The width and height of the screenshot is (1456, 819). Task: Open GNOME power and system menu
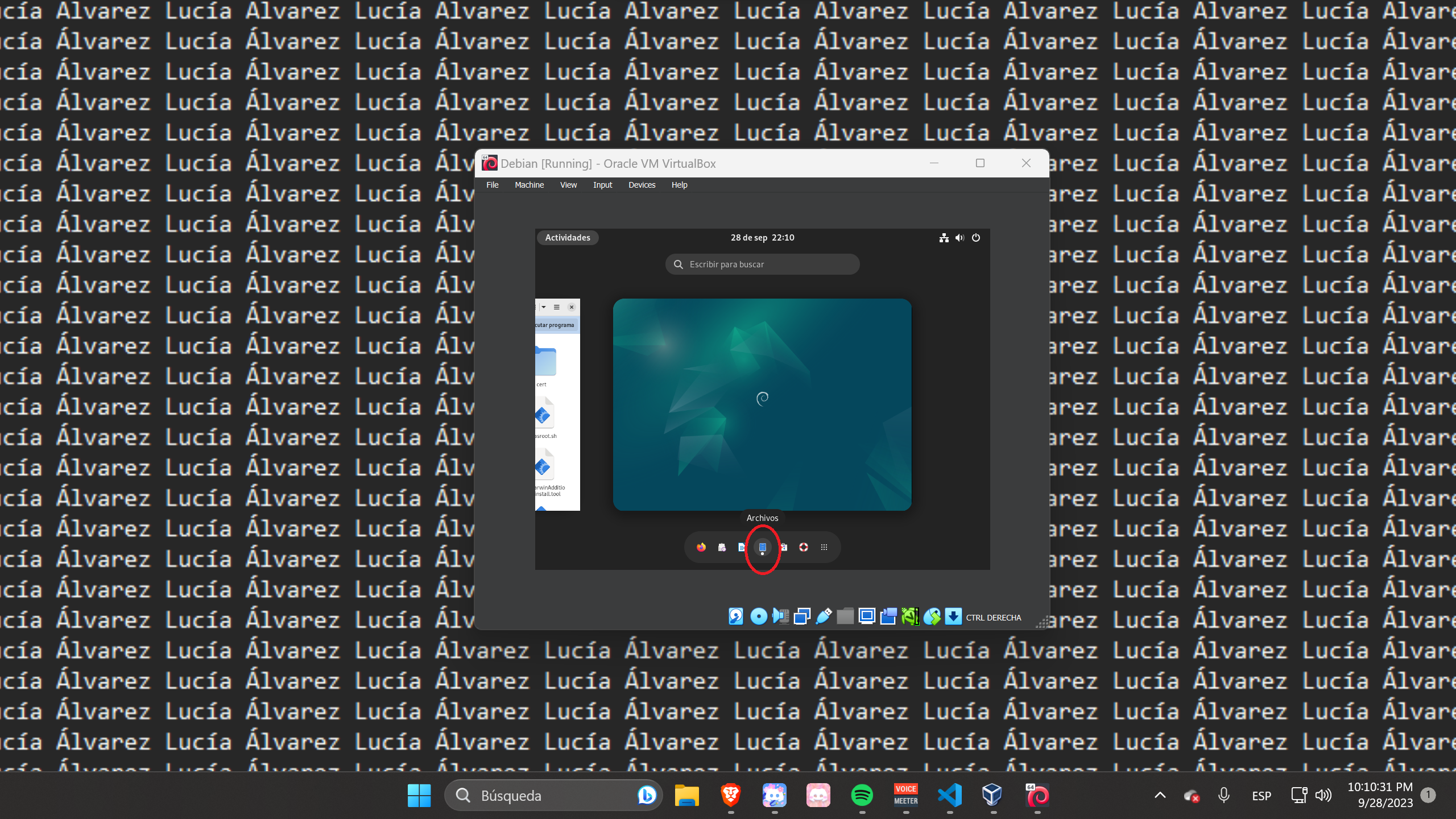click(976, 238)
